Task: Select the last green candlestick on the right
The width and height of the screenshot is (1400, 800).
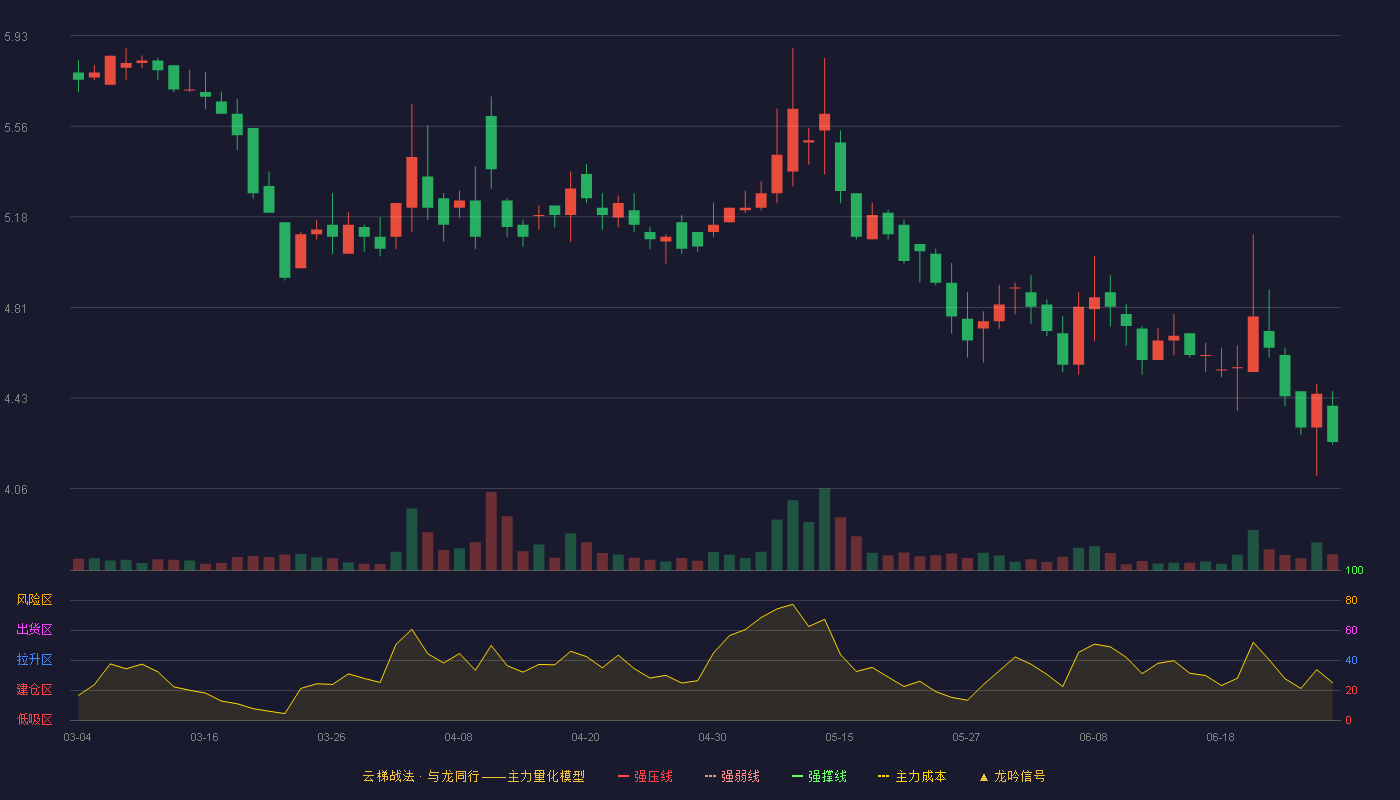Action: [x=1332, y=423]
